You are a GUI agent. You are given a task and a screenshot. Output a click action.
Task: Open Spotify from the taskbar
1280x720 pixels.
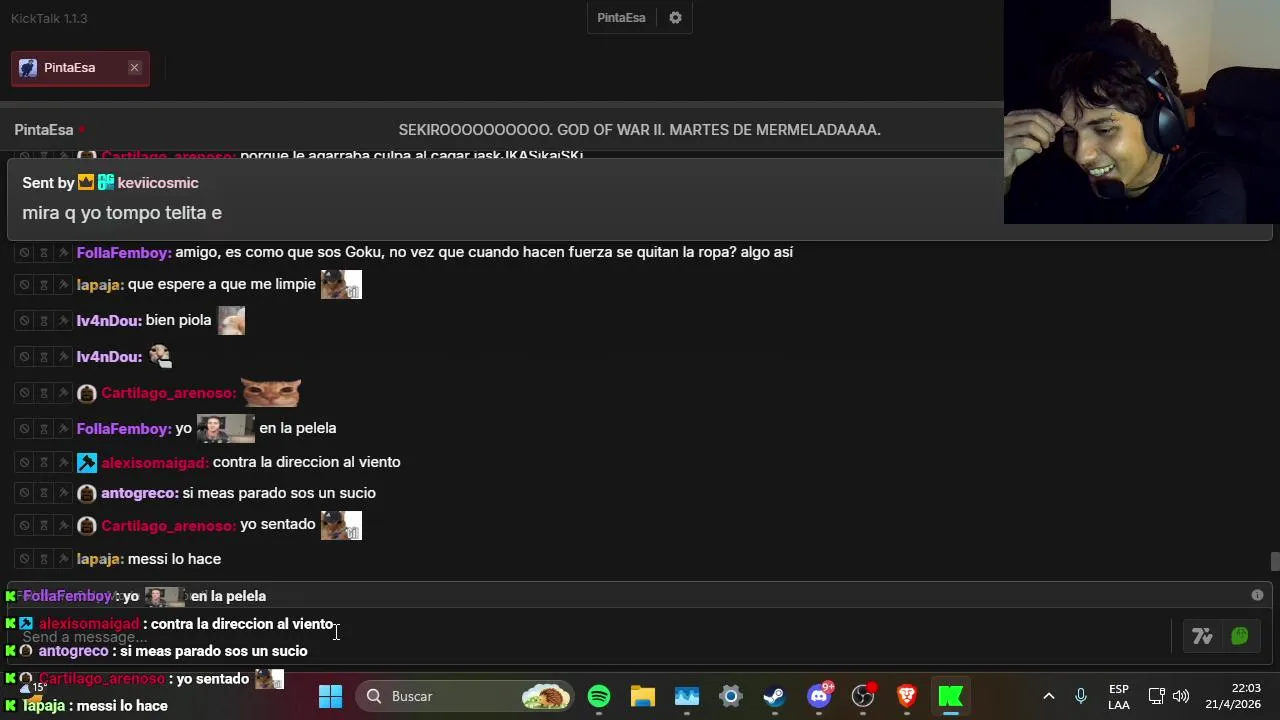tap(599, 696)
